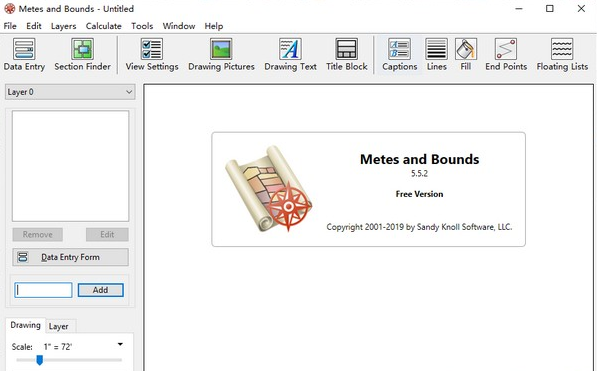This screenshot has height=371, width=597.
Task: Open the Data Entry toolbar tool
Action: [x=24, y=54]
